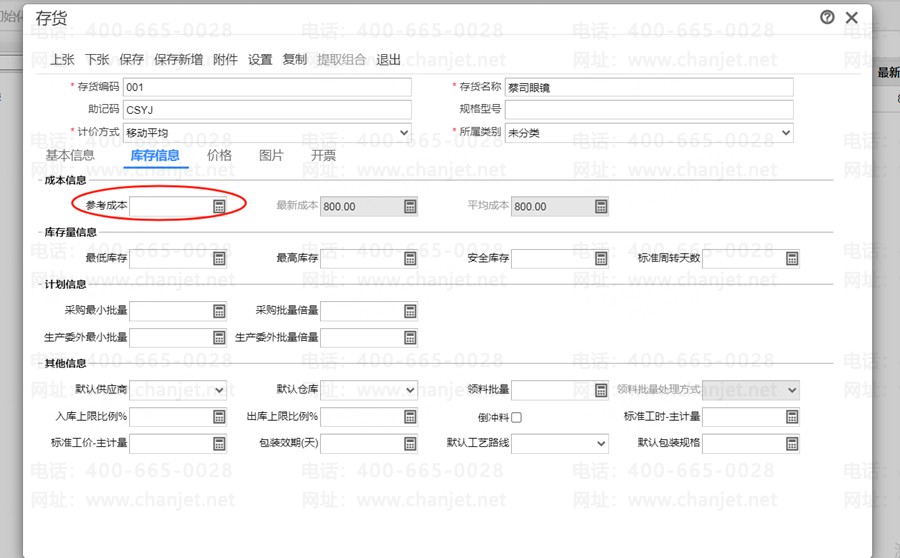
Task: Open calculator for 最高库存 field
Action: click(x=410, y=259)
